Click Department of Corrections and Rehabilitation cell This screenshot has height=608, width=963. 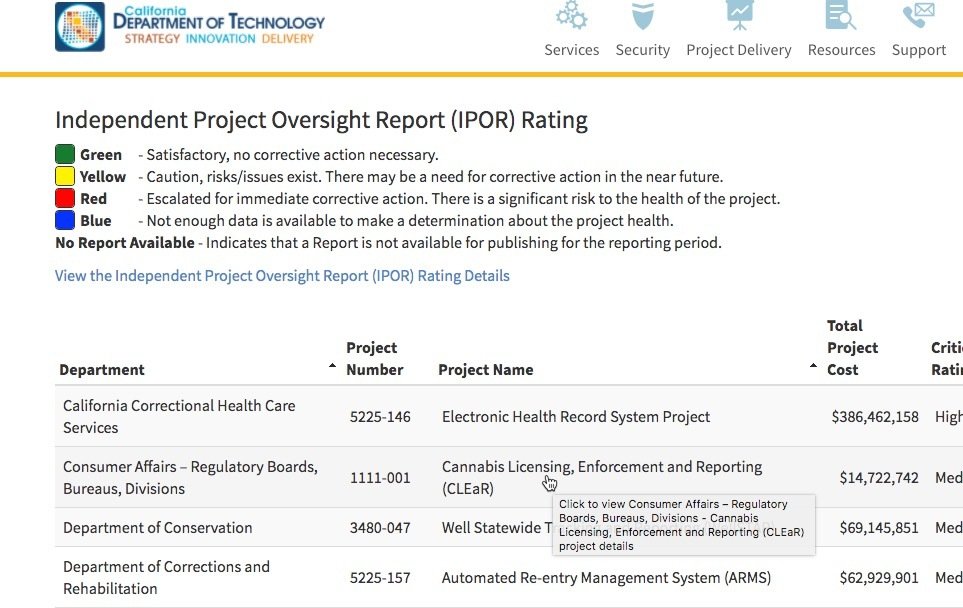point(166,577)
